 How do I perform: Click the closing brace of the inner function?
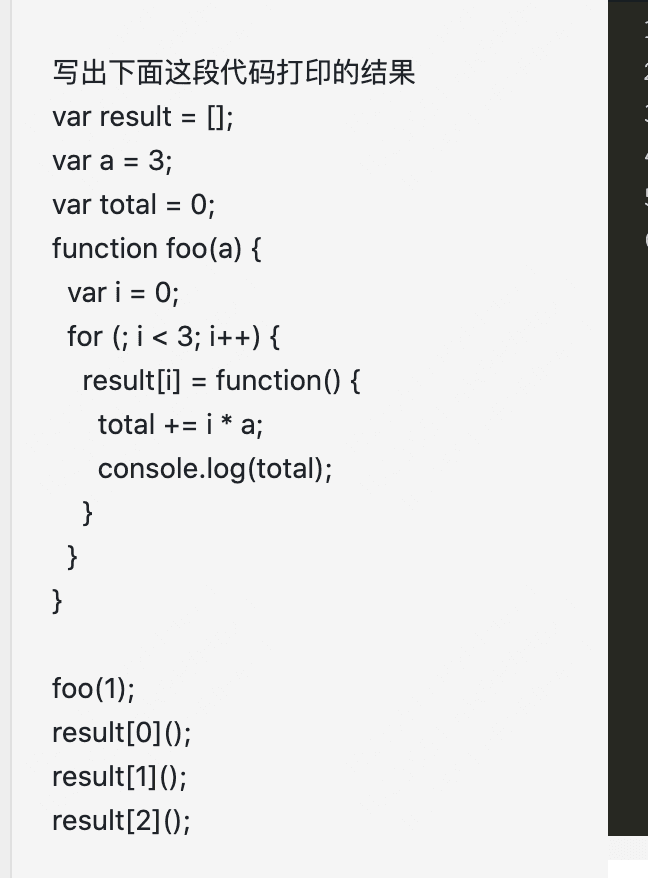[x=88, y=513]
